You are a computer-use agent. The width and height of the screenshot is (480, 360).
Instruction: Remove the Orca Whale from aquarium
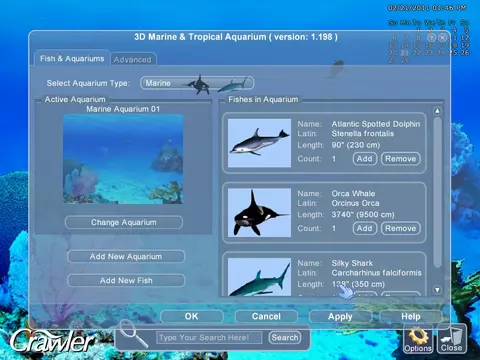[x=400, y=228]
